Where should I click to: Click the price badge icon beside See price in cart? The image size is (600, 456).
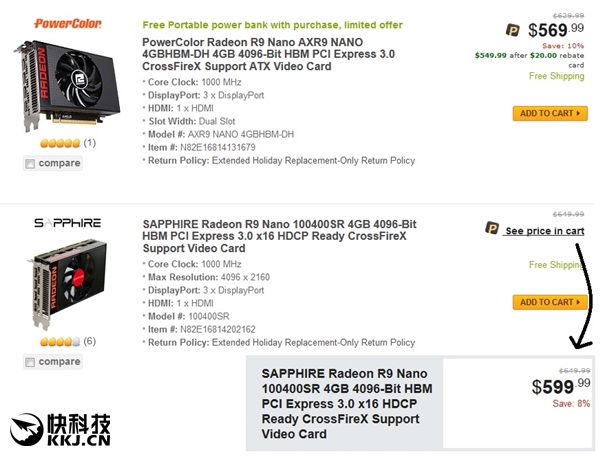(492, 229)
